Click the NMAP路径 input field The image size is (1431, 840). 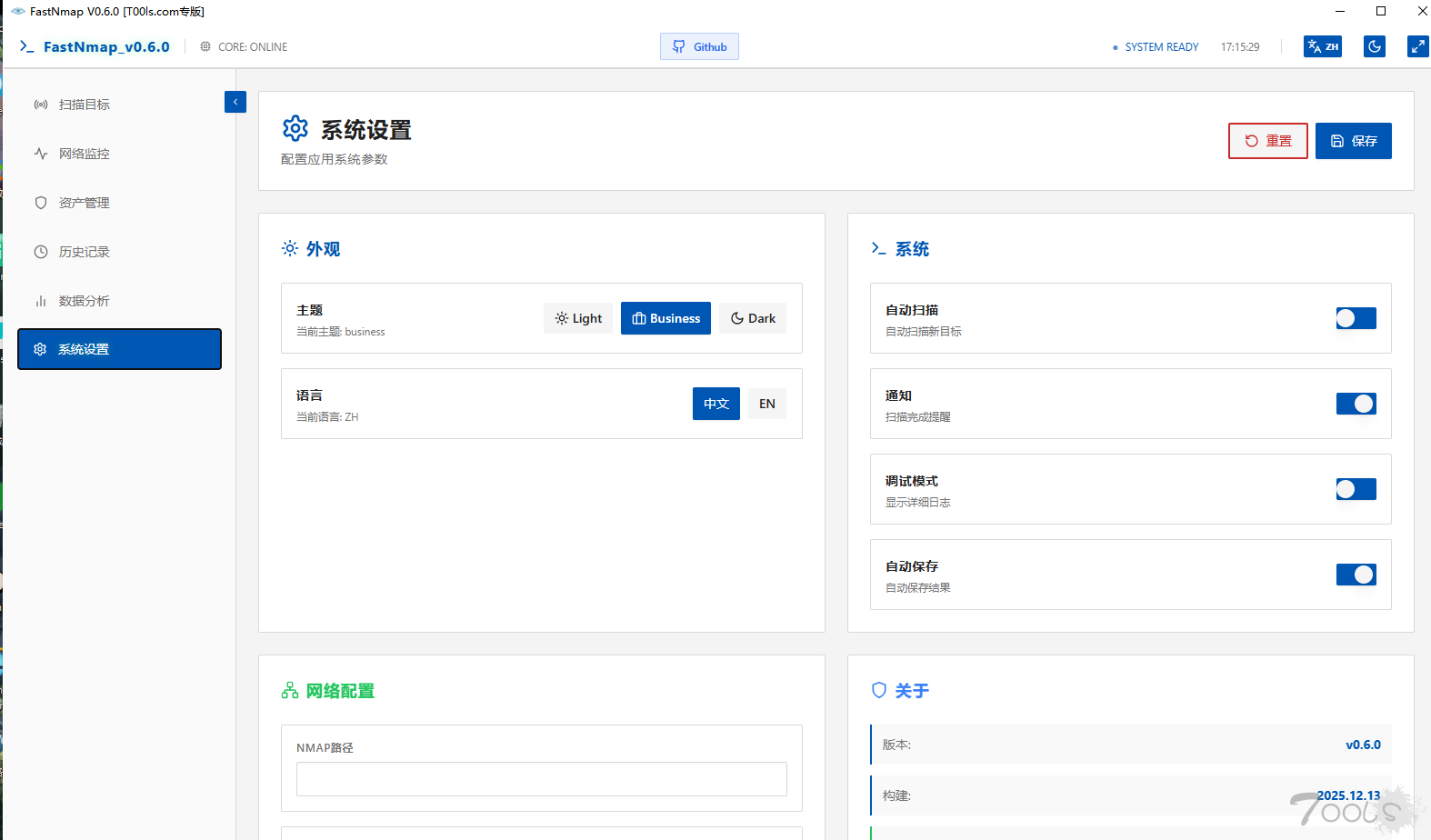pos(541,779)
